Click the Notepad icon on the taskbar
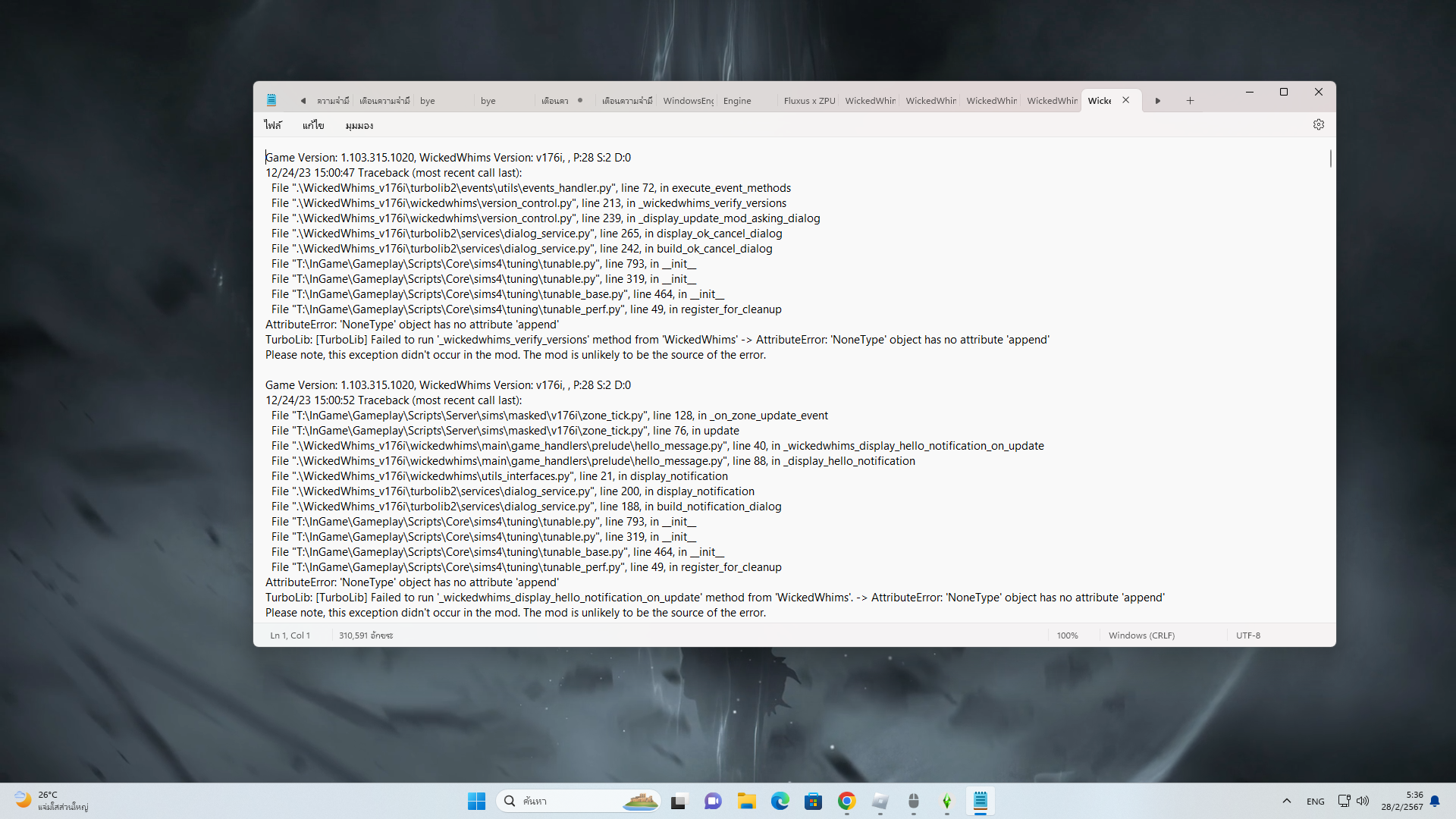 [981, 801]
